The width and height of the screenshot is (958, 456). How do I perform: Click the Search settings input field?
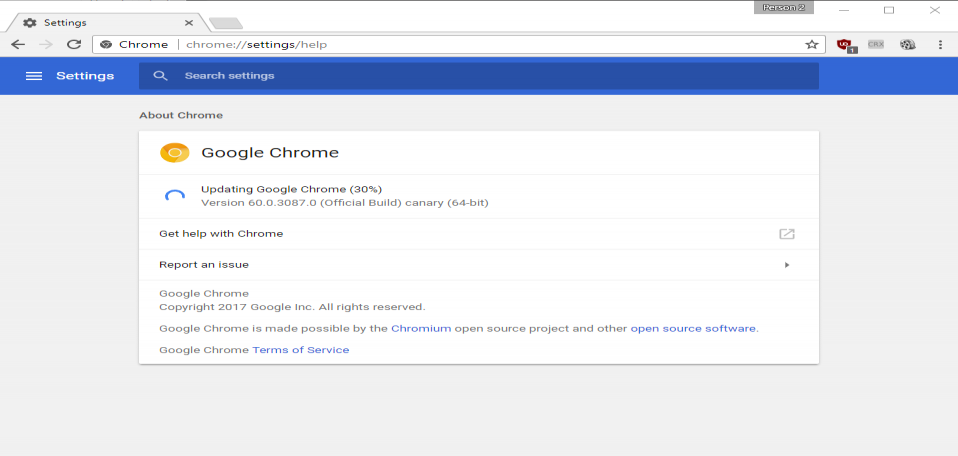tap(490, 76)
